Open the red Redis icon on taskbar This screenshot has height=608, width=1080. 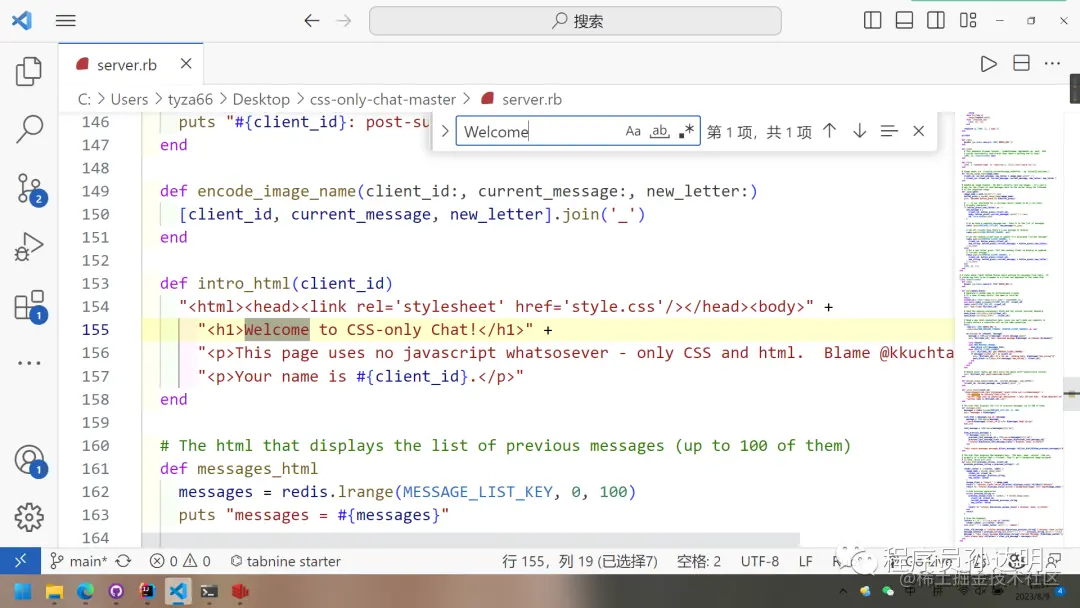[x=240, y=591]
